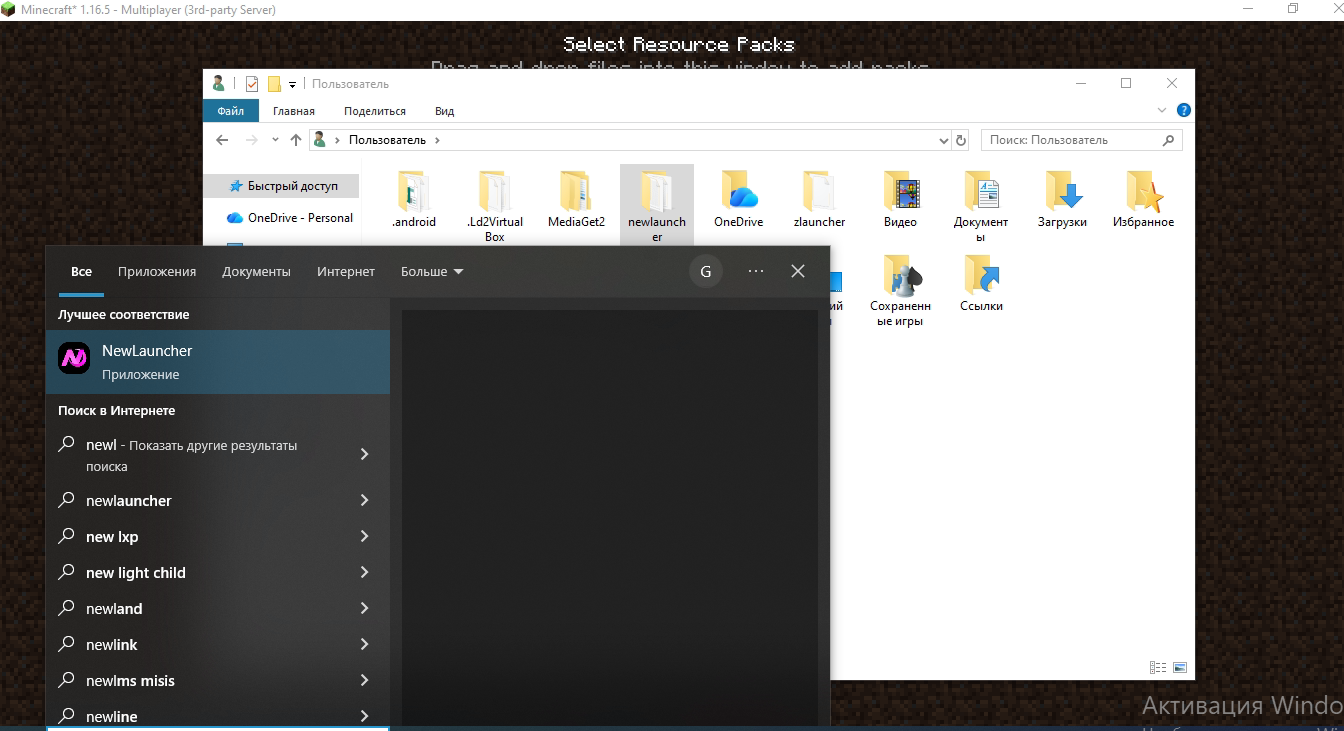This screenshot has height=731, width=1344.
Task: Open the MediaGet2 folder
Action: (x=576, y=199)
